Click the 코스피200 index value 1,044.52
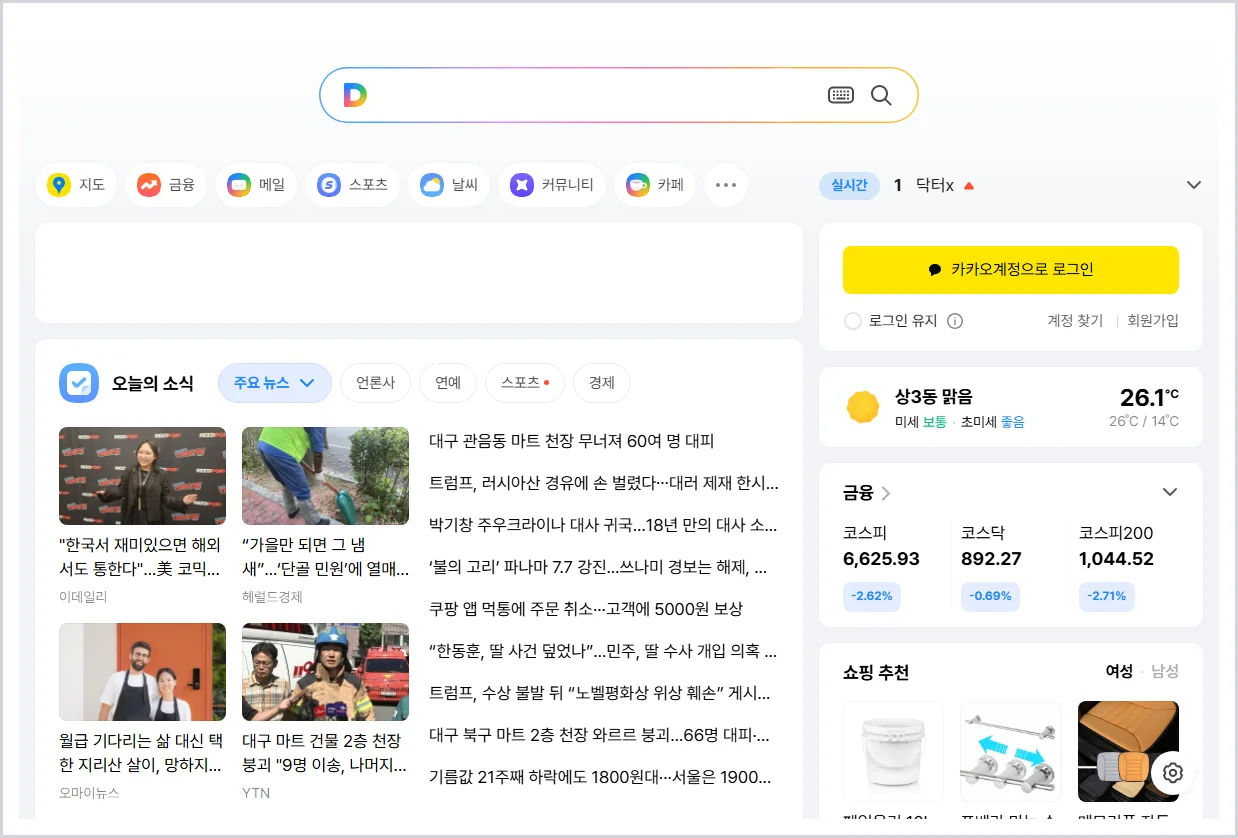This screenshot has width=1238, height=838. click(1116, 559)
